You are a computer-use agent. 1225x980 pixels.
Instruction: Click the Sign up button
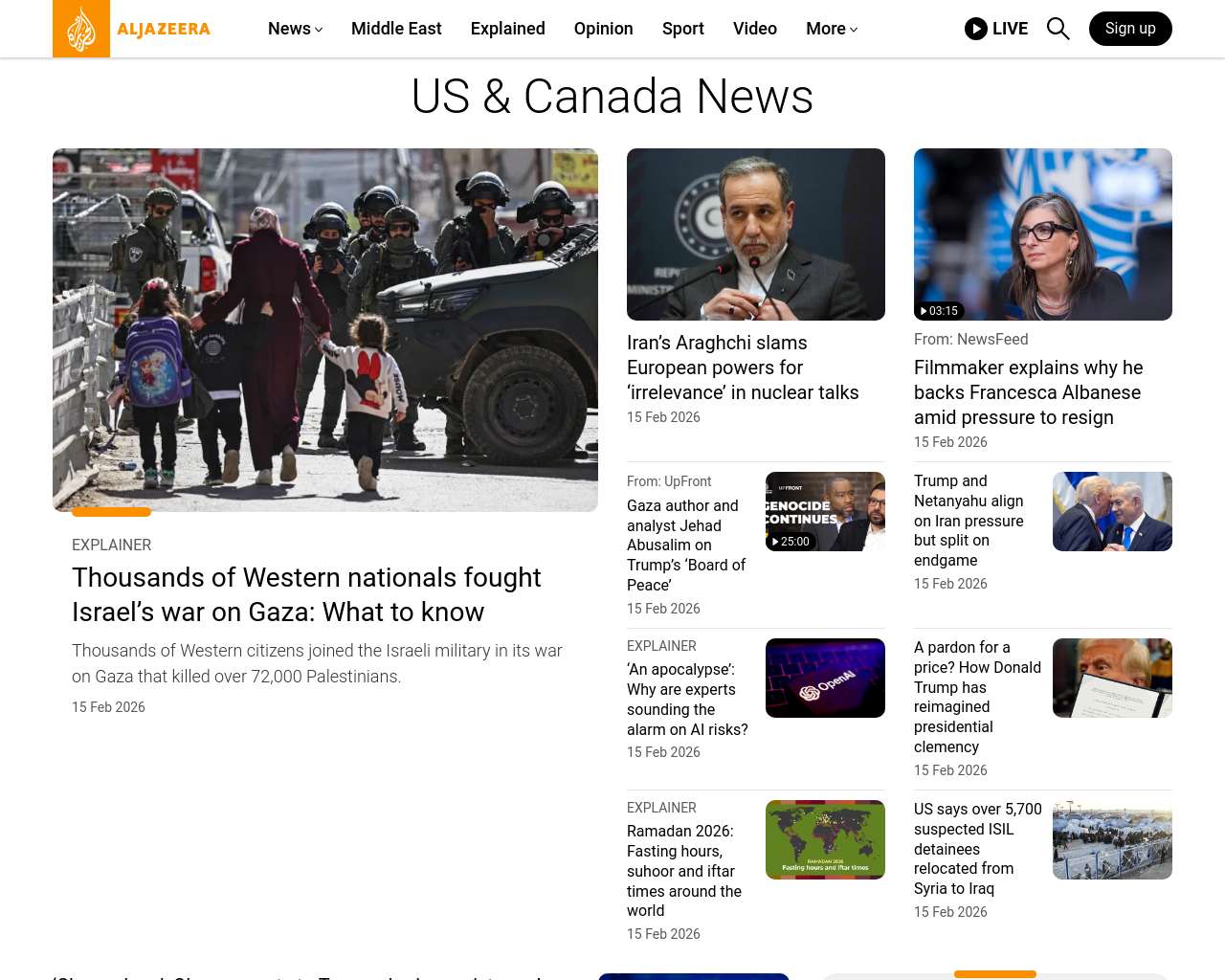click(1129, 29)
